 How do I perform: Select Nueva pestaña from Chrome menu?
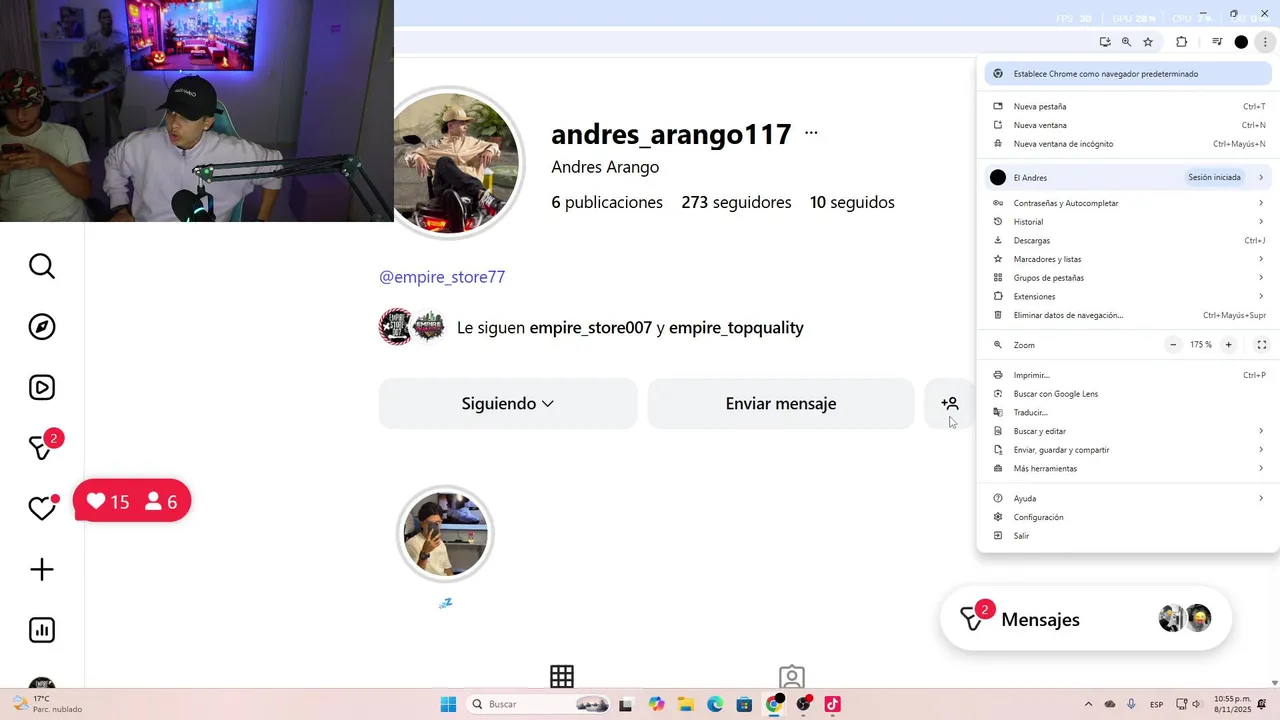[x=1128, y=106]
